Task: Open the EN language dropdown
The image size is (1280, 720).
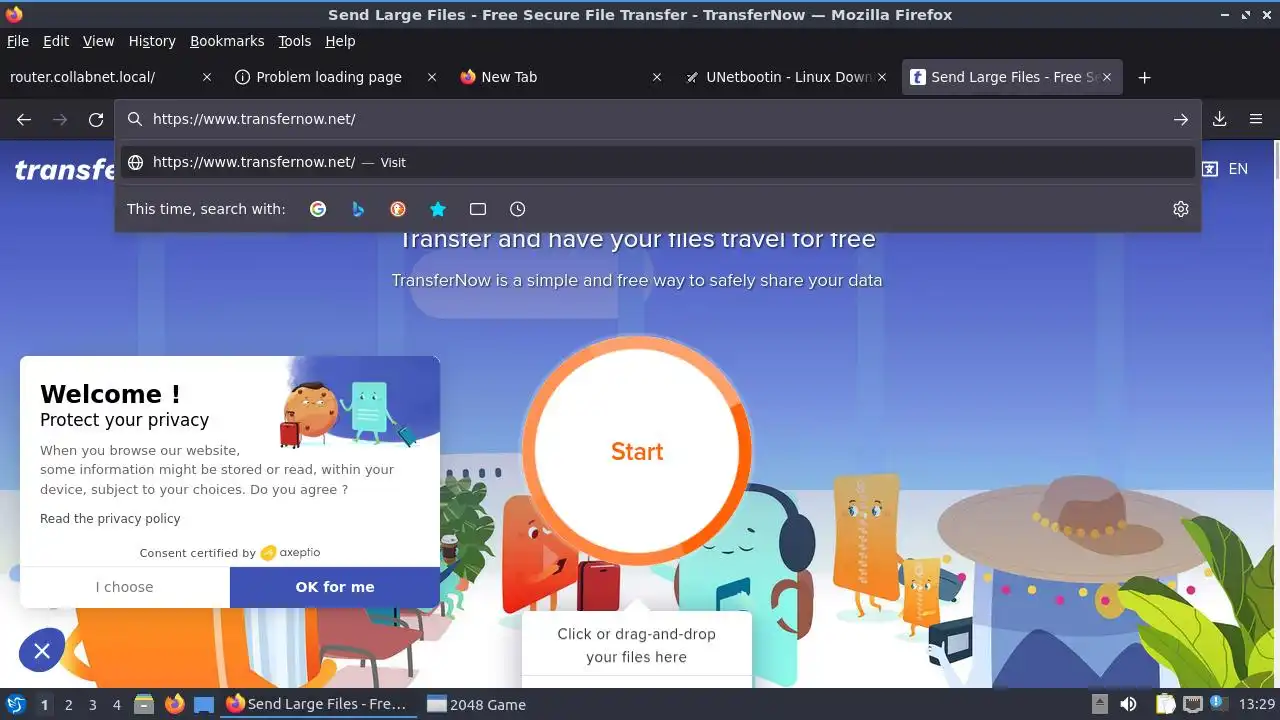Action: (1238, 169)
